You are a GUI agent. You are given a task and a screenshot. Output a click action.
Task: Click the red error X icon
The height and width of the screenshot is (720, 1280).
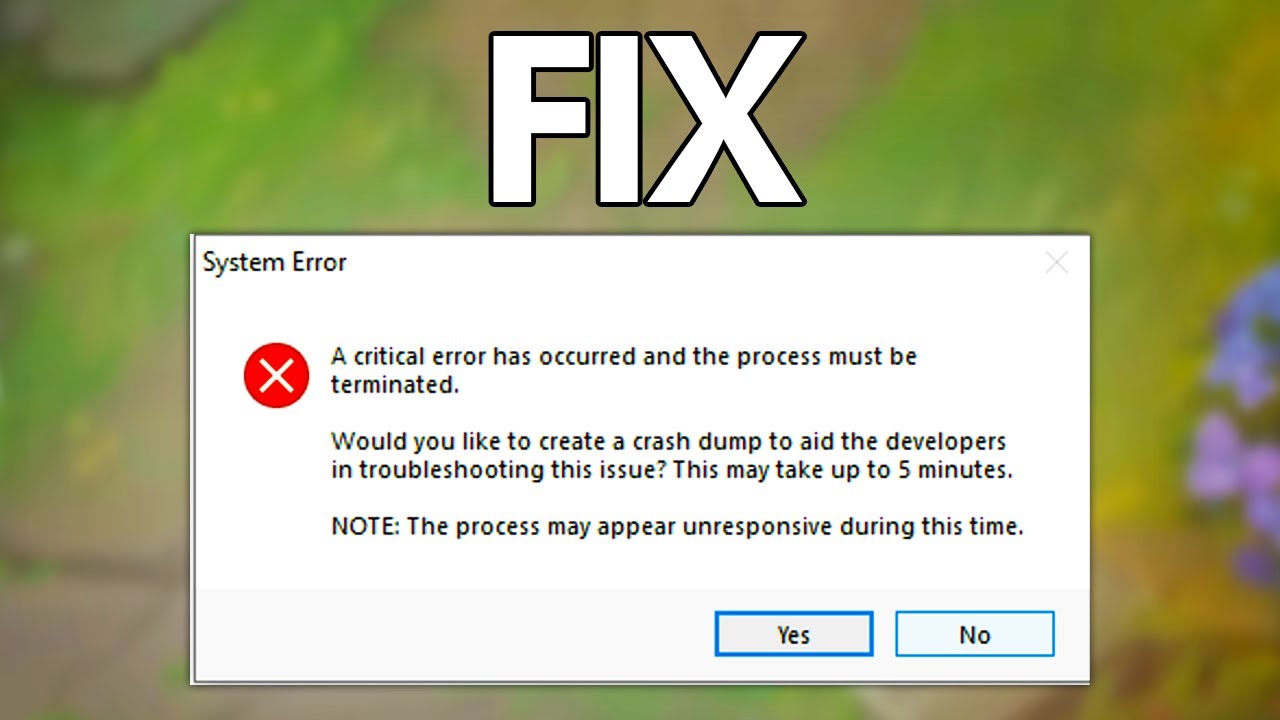276,375
